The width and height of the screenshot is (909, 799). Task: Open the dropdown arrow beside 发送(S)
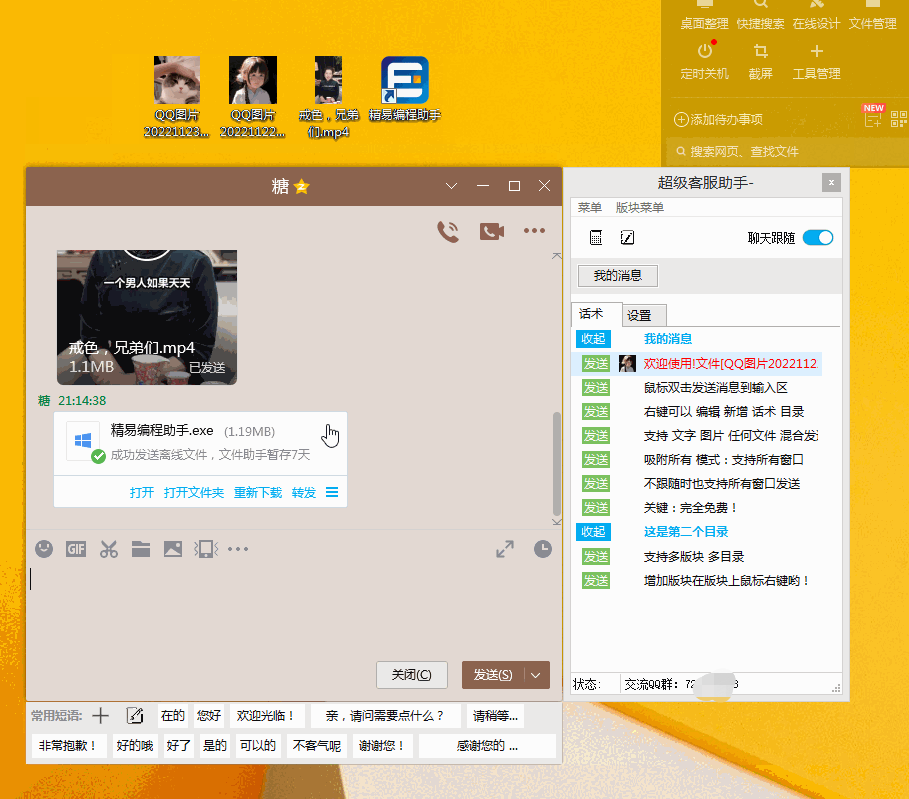coord(537,675)
